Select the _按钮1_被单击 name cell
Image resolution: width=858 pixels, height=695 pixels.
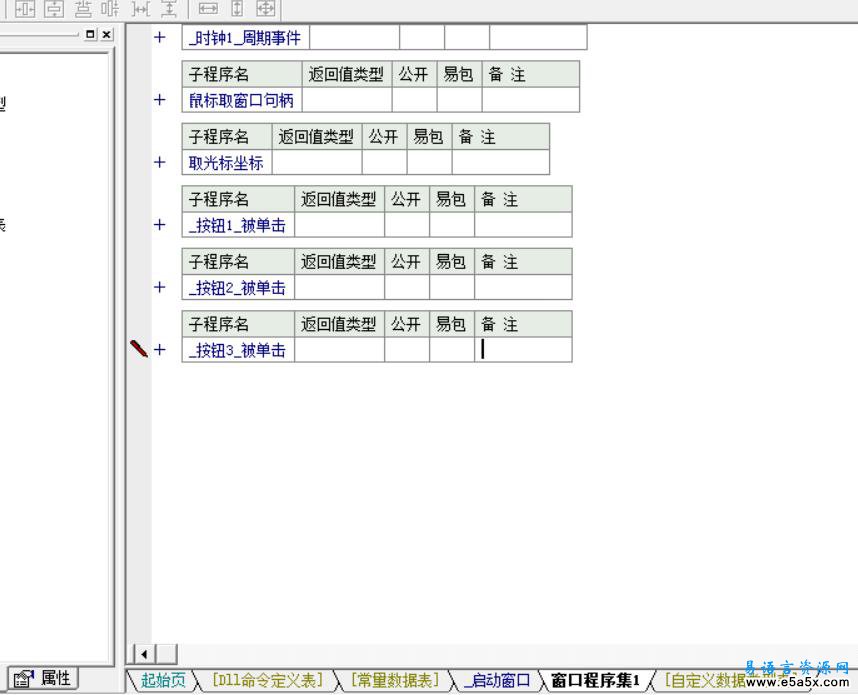click(238, 225)
